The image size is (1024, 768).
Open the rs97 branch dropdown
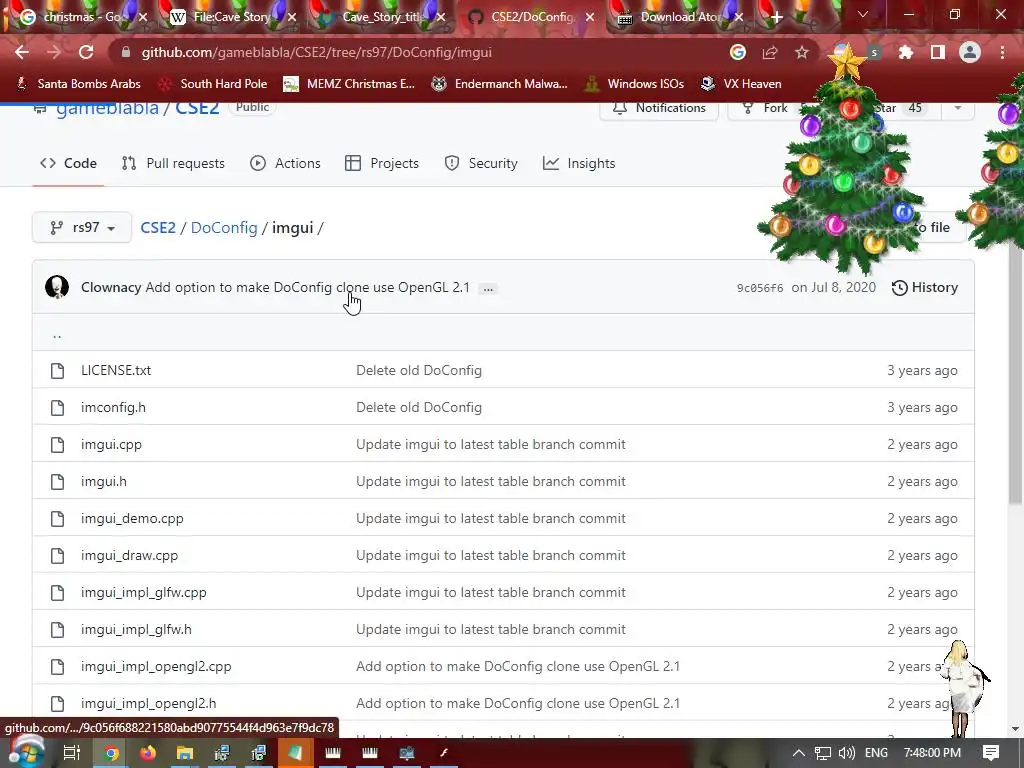pyautogui.click(x=82, y=227)
